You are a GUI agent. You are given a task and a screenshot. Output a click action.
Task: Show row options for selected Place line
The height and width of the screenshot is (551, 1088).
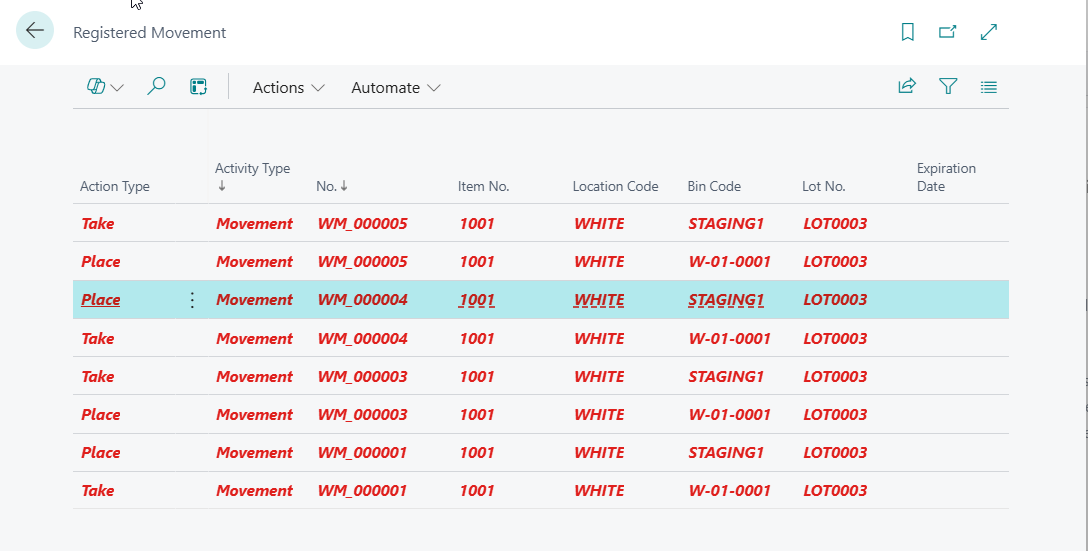[193, 300]
